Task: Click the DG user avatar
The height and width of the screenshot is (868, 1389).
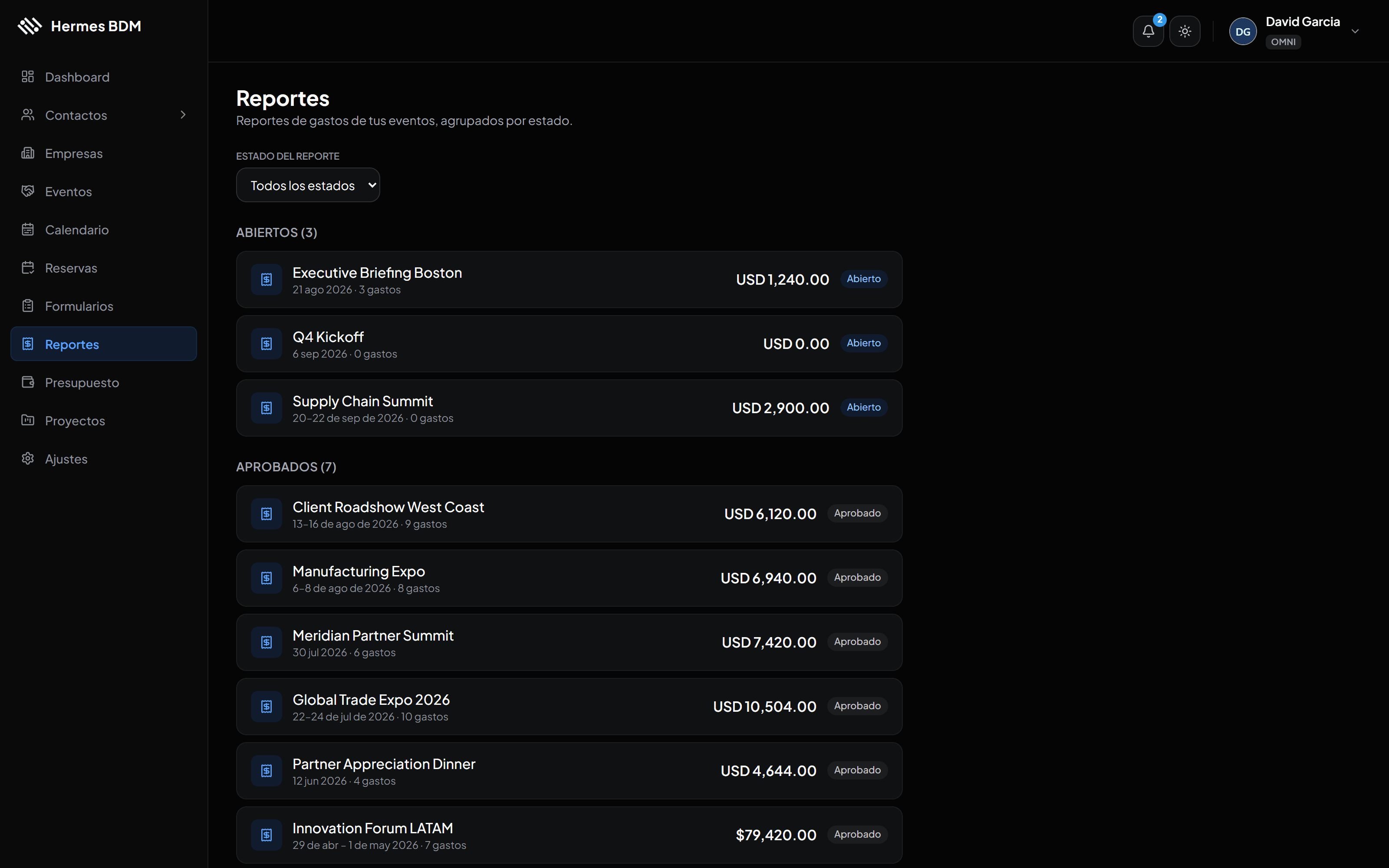Action: coord(1243,31)
